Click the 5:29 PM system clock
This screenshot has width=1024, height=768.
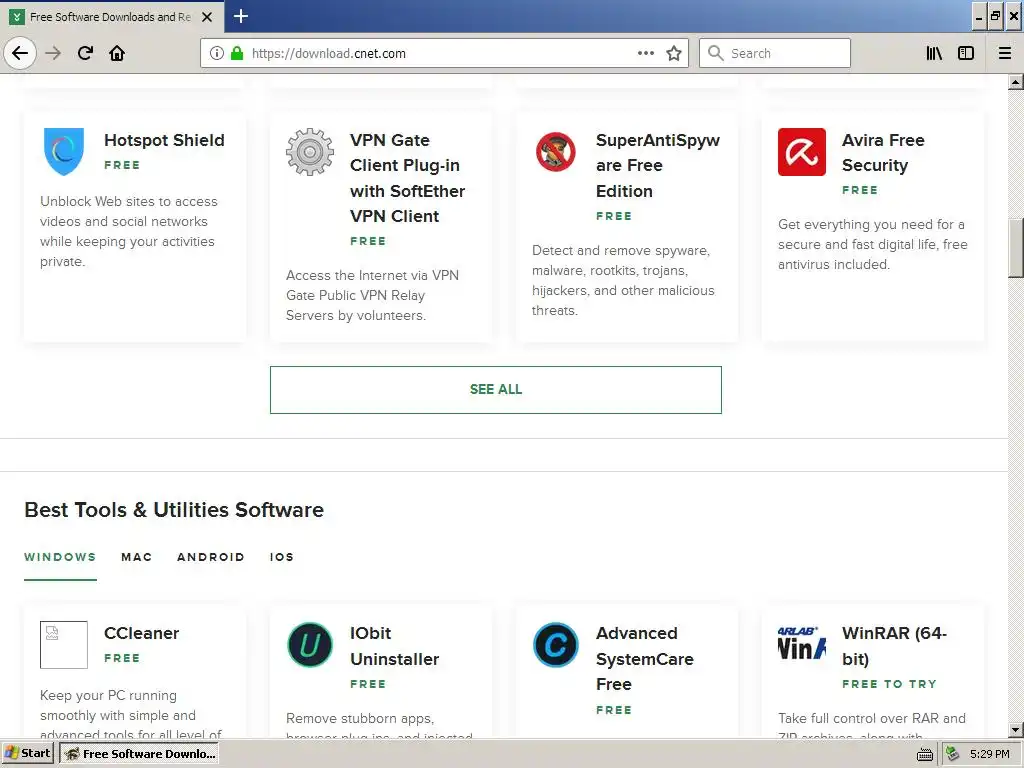pos(989,754)
